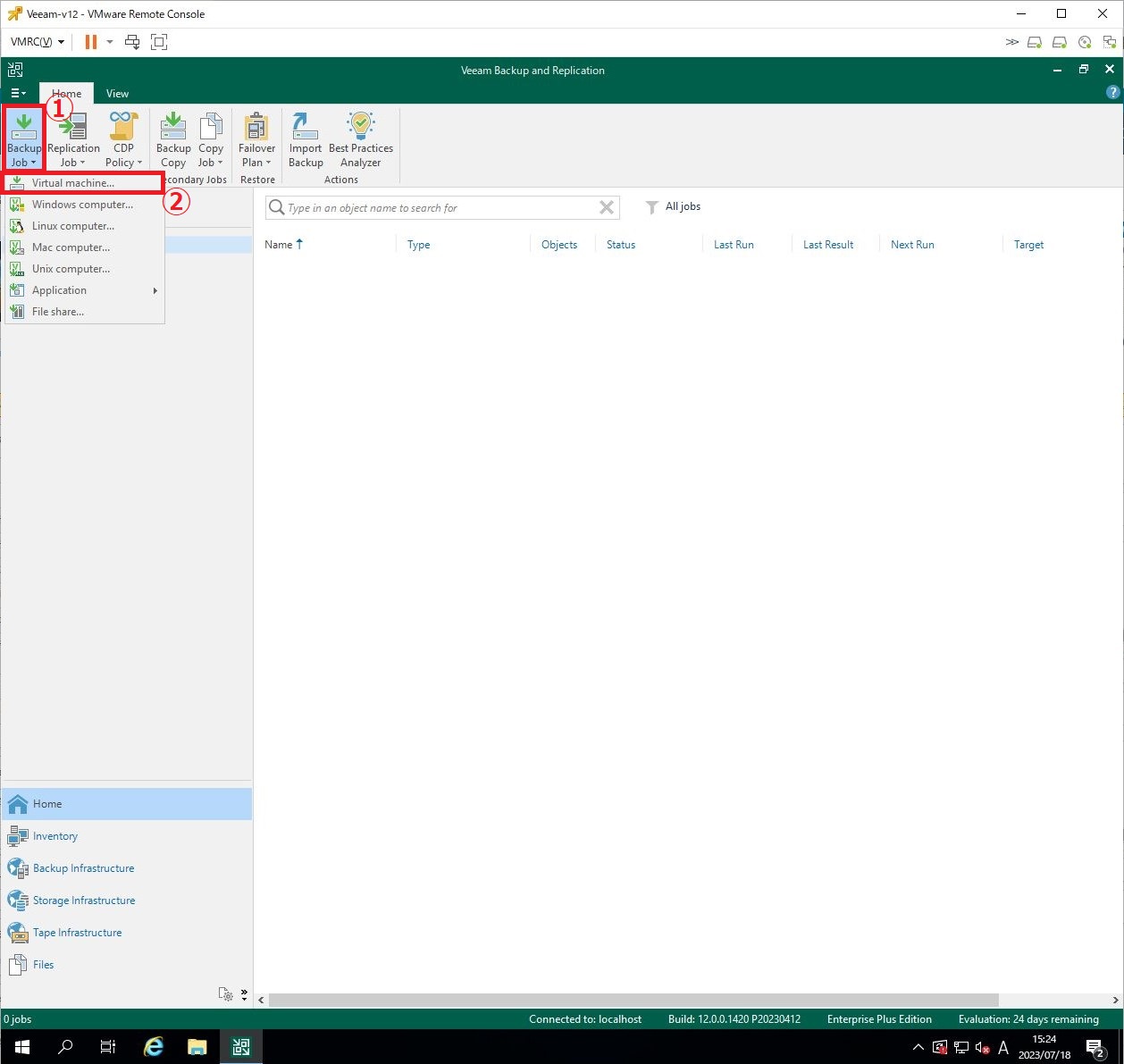The height and width of the screenshot is (1064, 1124).
Task: Open the Inventory navigation view
Action: pos(127,836)
